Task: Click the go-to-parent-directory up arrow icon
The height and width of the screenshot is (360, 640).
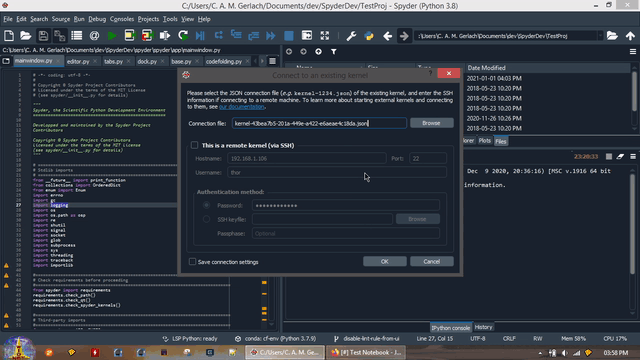Action: 630,36
